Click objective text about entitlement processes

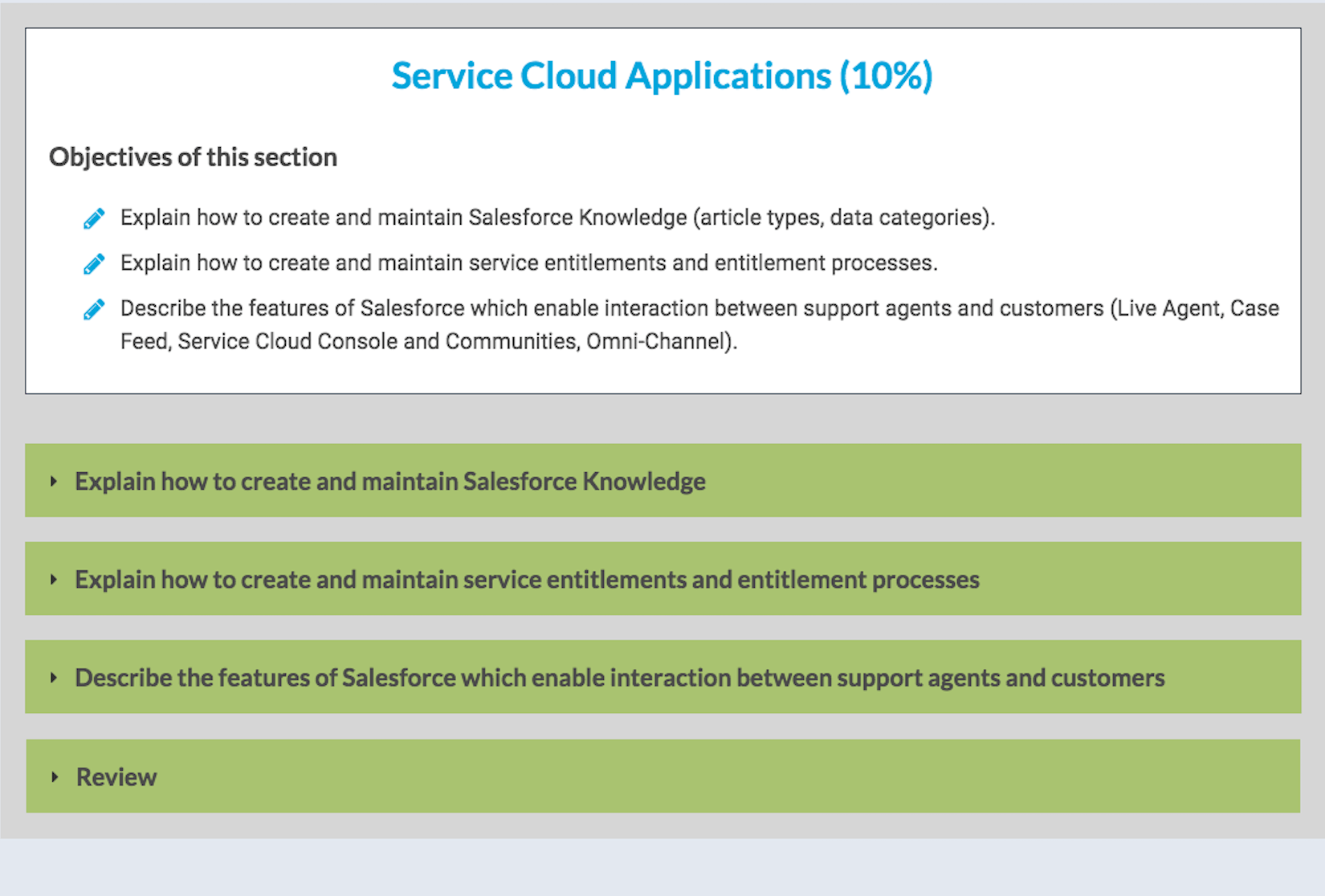point(528,263)
